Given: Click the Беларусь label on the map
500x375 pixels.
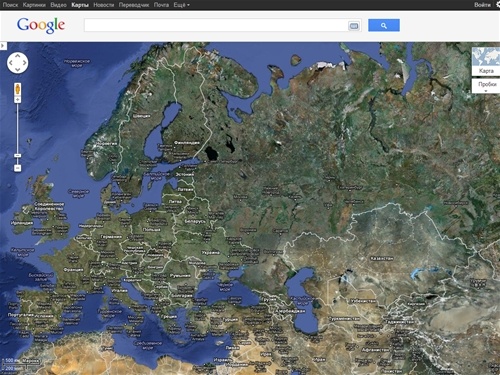Looking at the screenshot, I should pyautogui.click(x=195, y=221).
